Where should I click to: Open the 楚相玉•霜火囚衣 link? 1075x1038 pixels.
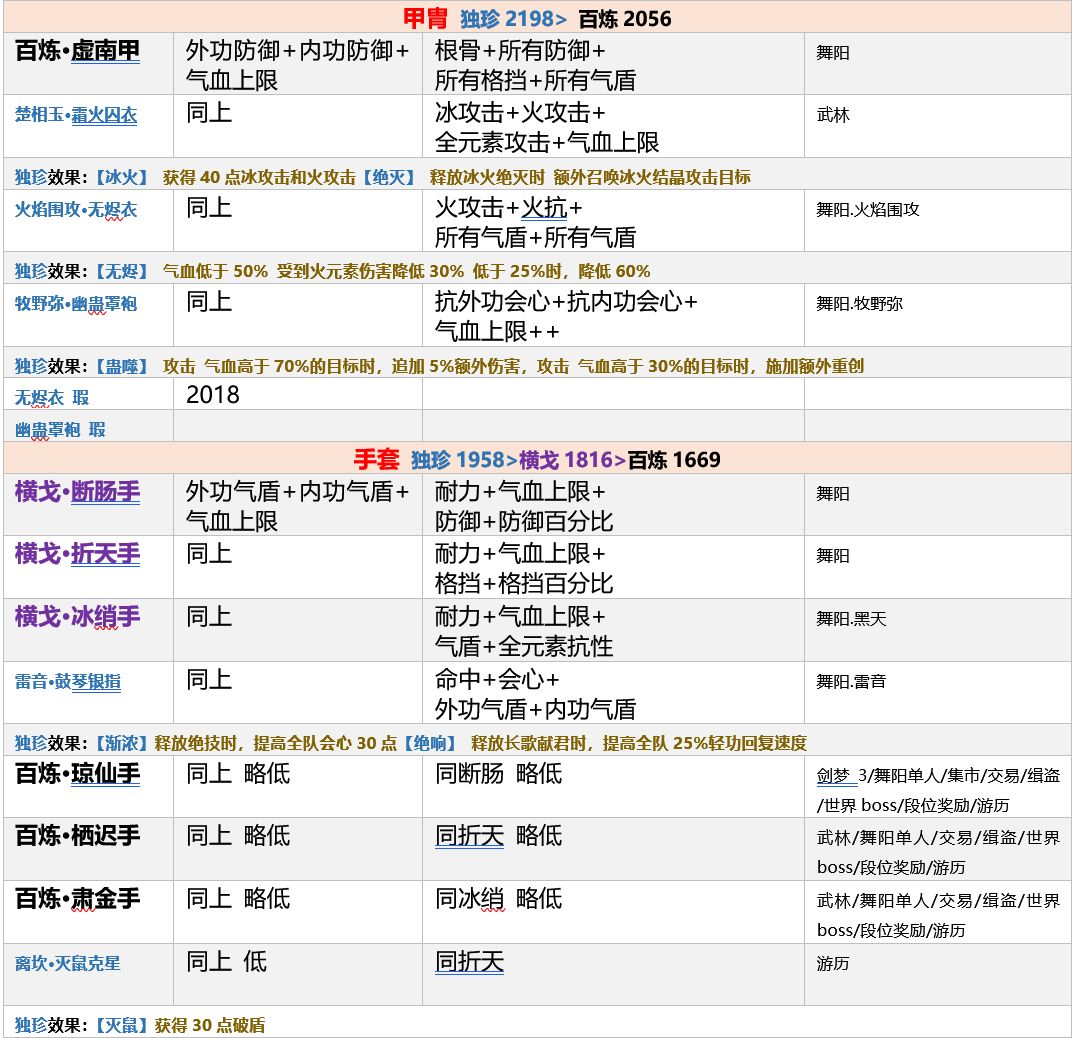pos(76,115)
